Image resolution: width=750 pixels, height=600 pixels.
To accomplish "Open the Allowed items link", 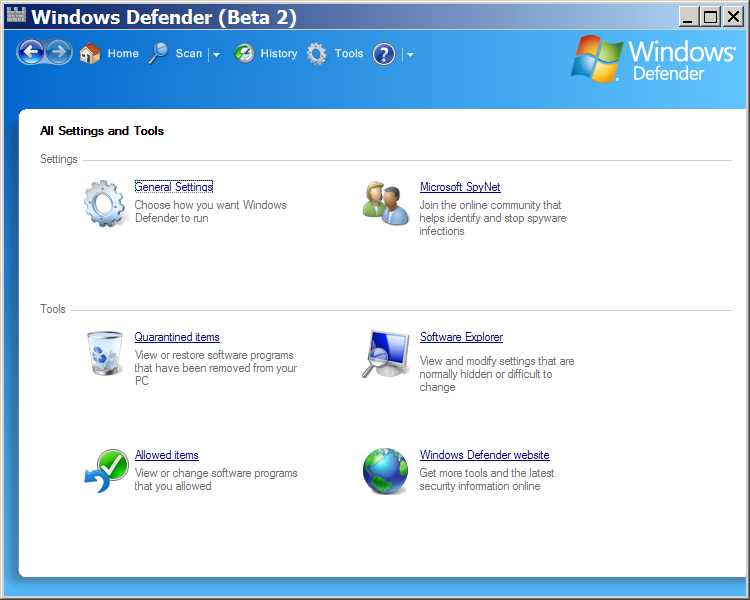I will pyautogui.click(x=166, y=455).
